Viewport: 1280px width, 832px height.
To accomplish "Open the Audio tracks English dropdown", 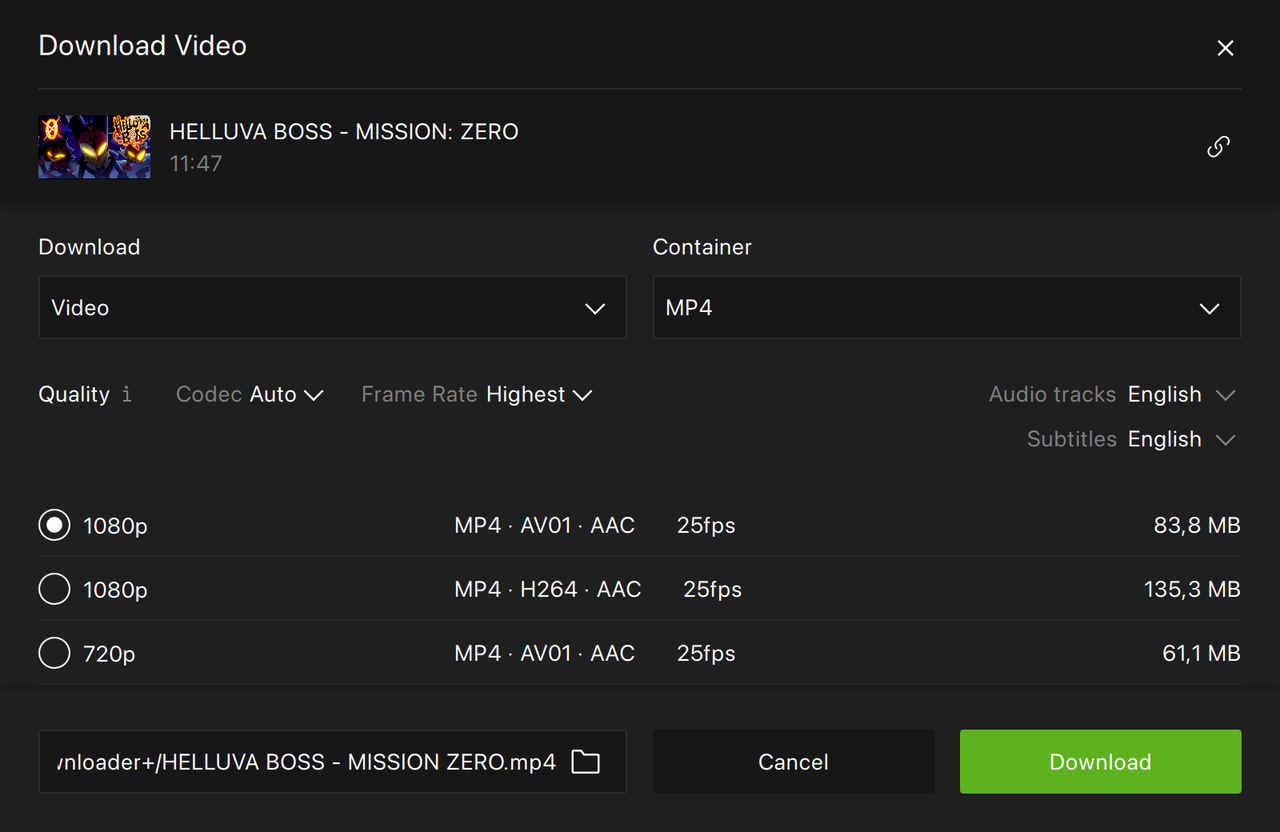I will [x=1181, y=395].
